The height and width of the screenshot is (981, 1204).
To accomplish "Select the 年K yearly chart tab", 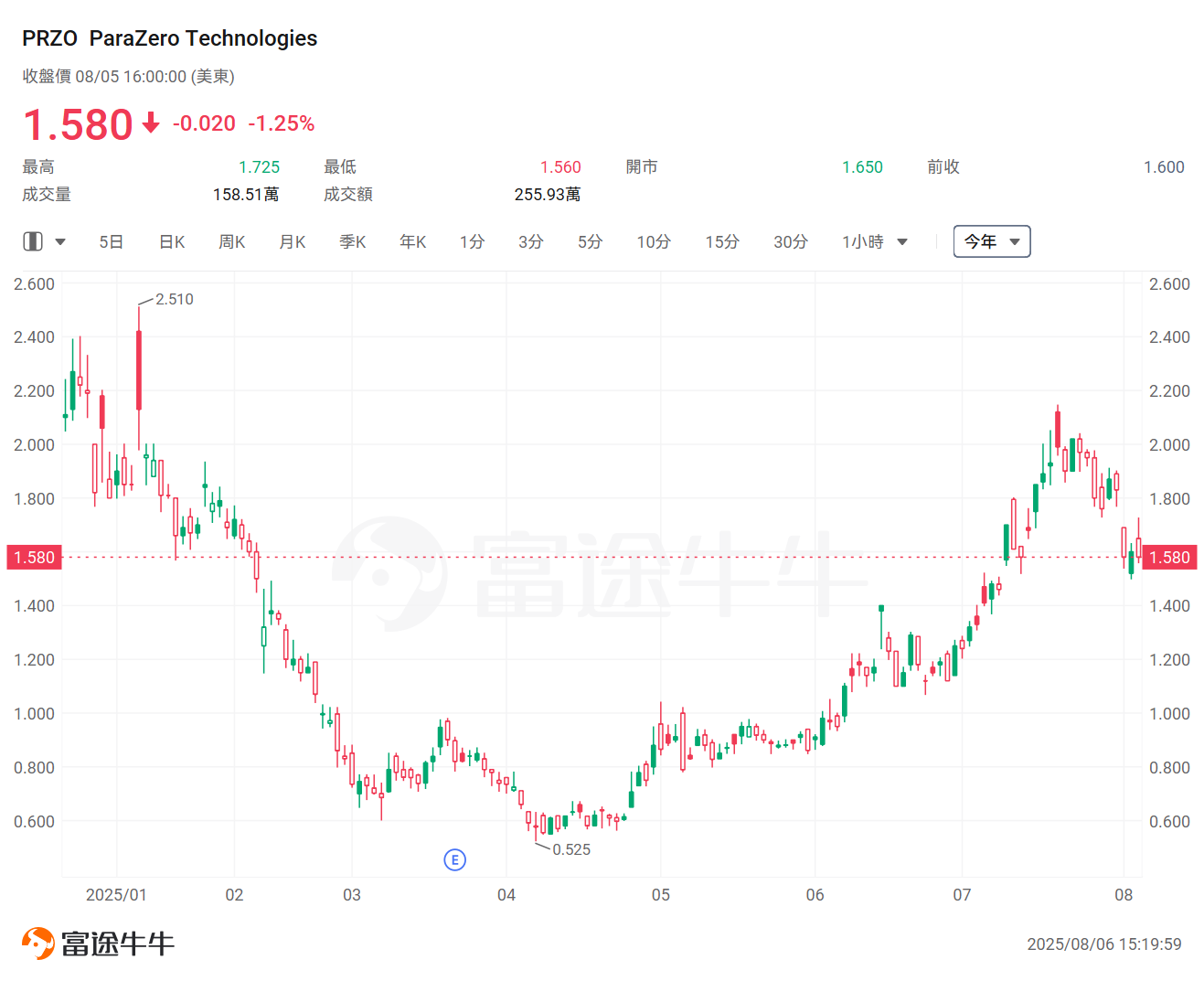I will coord(413,242).
